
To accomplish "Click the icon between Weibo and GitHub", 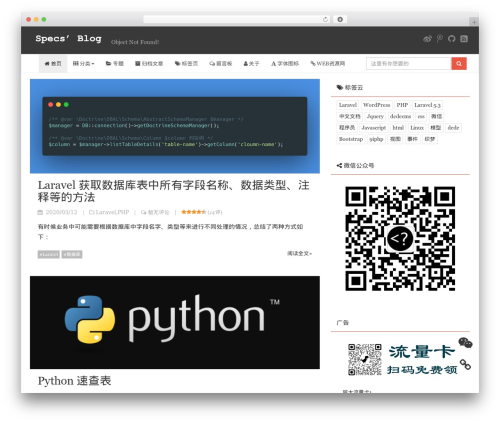I will [x=440, y=39].
